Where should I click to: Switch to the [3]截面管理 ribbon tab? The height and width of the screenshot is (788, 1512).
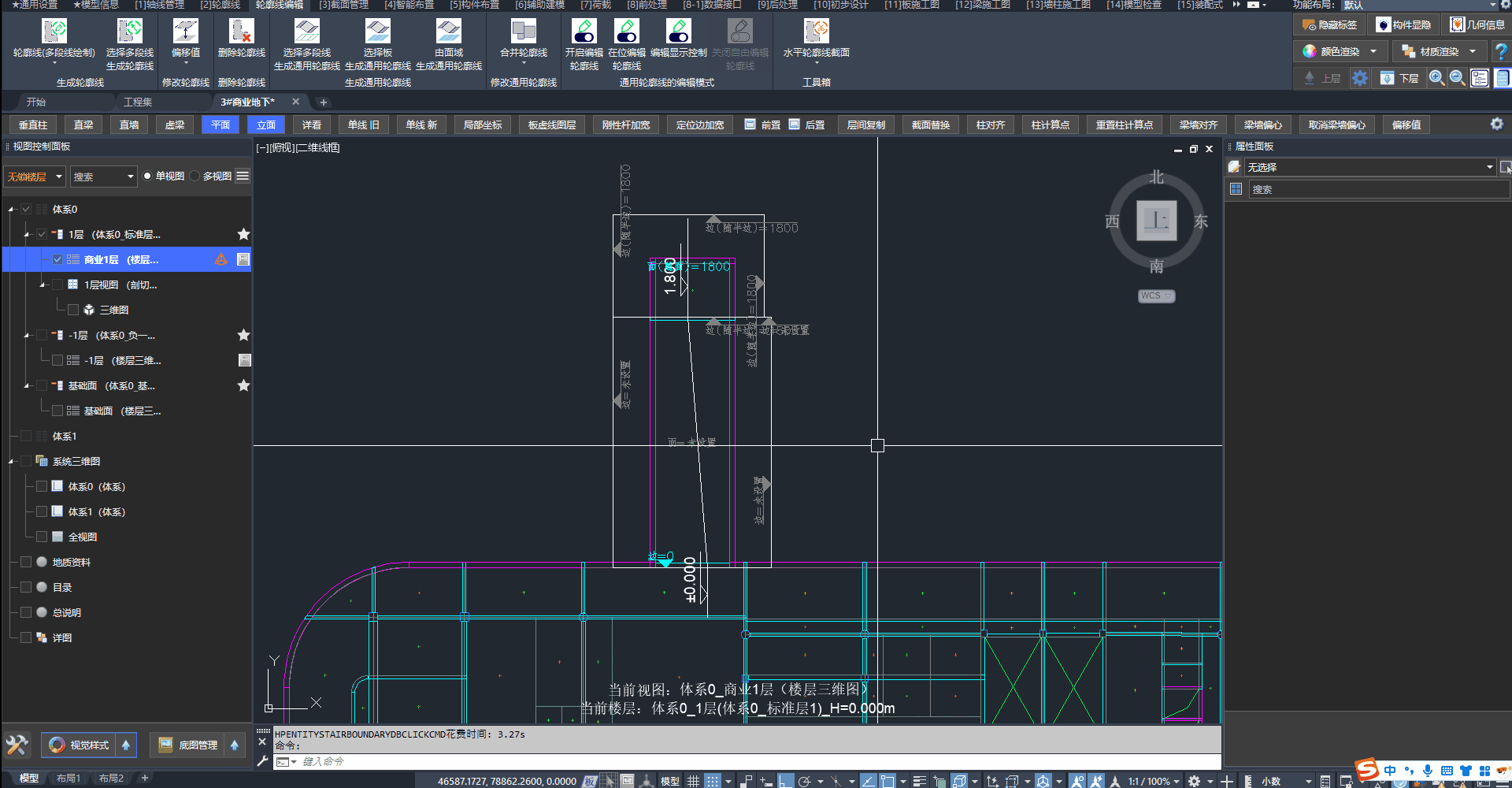[343, 5]
